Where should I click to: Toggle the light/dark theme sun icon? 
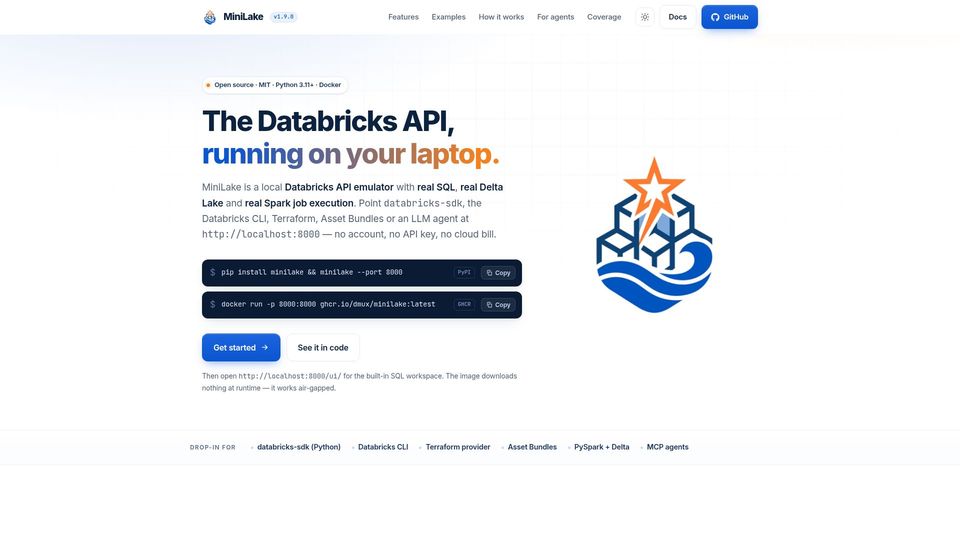645,17
